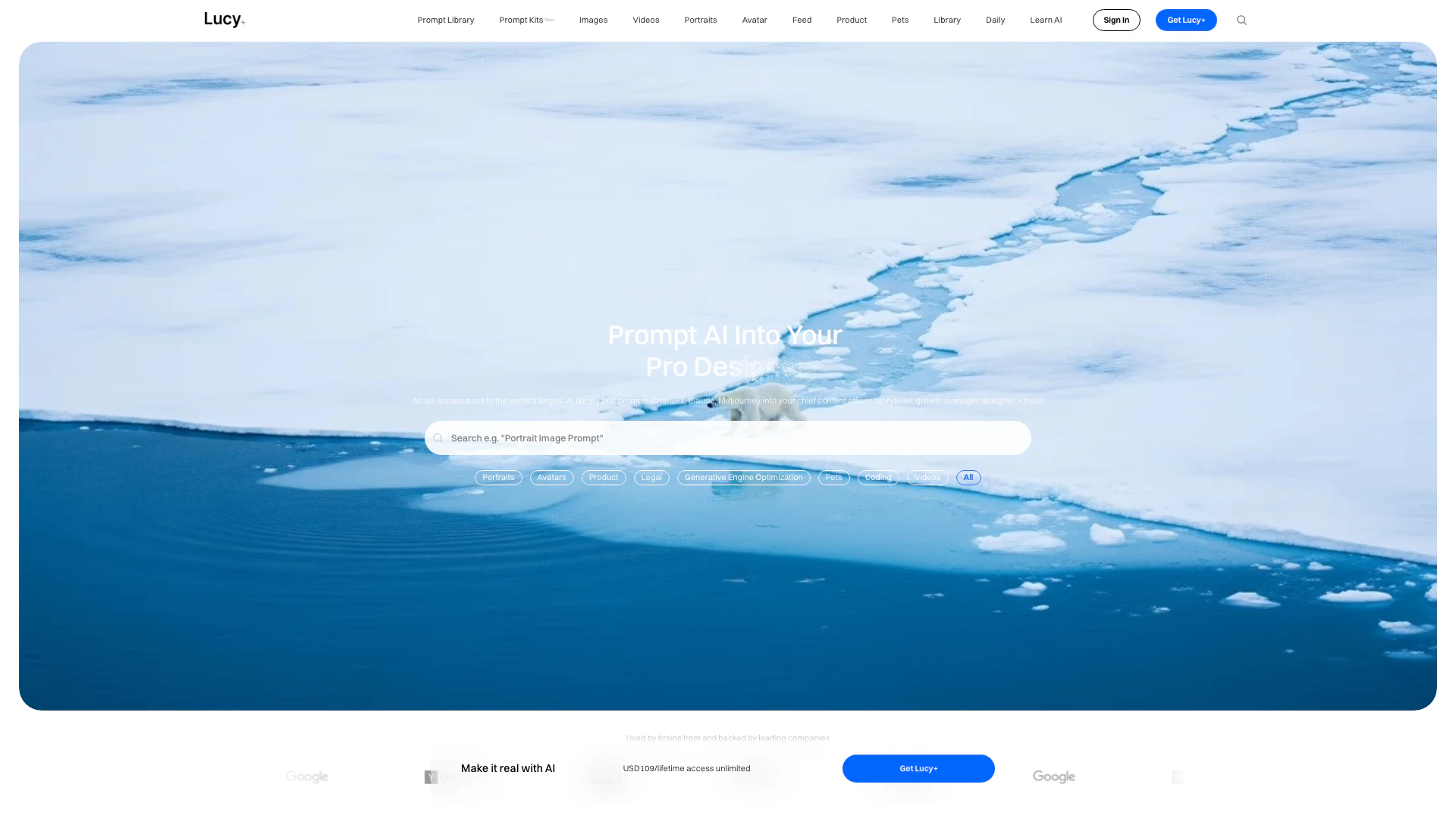
Task: Click the Google logo on the right
Action: point(1053,777)
